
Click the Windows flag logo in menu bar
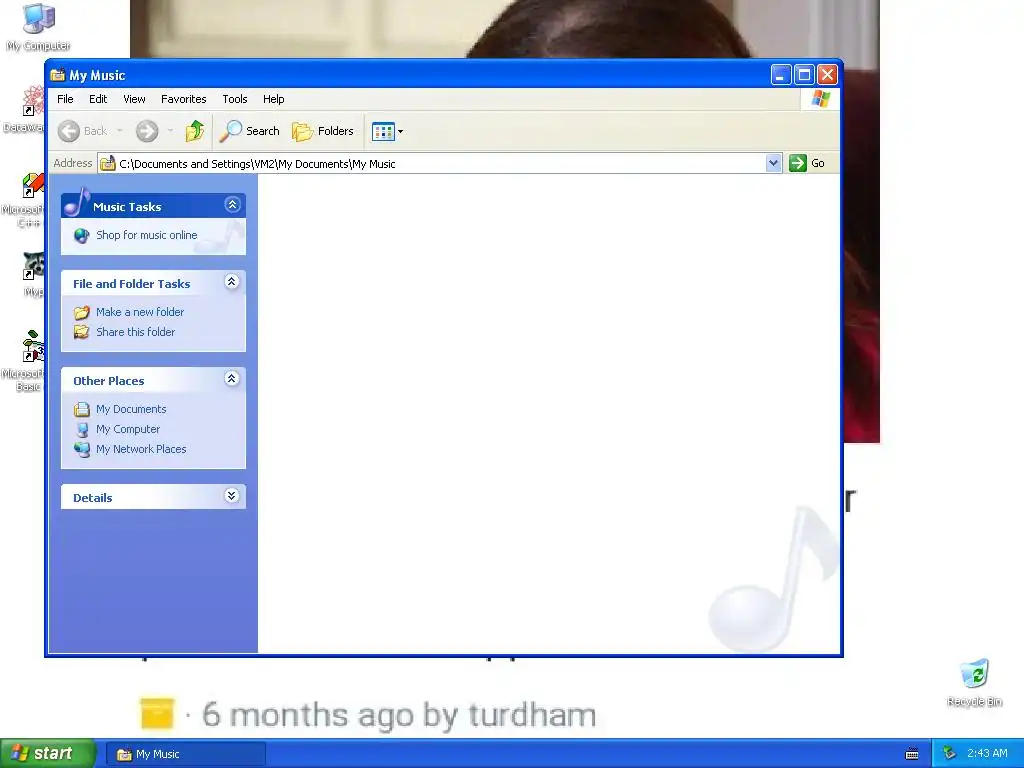[x=820, y=99]
